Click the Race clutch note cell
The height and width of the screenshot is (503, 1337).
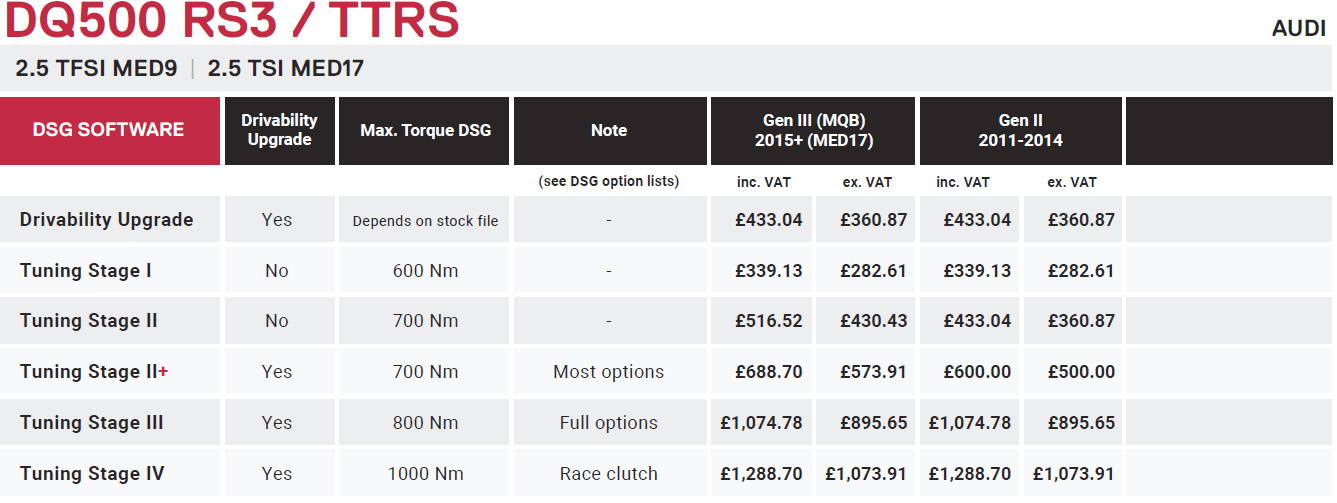[609, 474]
